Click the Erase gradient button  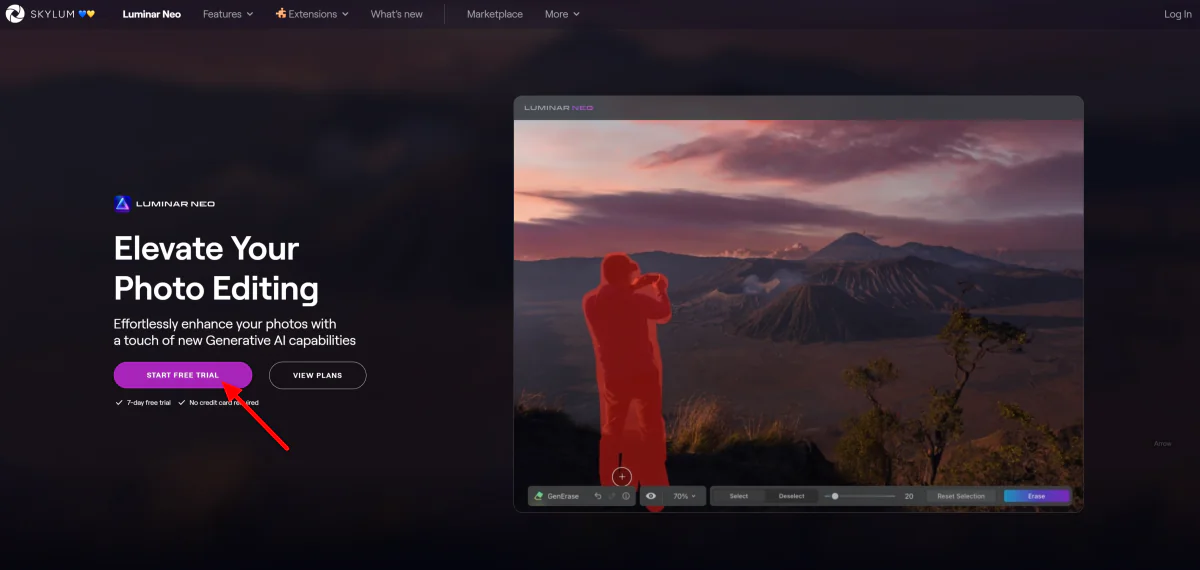tap(1037, 496)
